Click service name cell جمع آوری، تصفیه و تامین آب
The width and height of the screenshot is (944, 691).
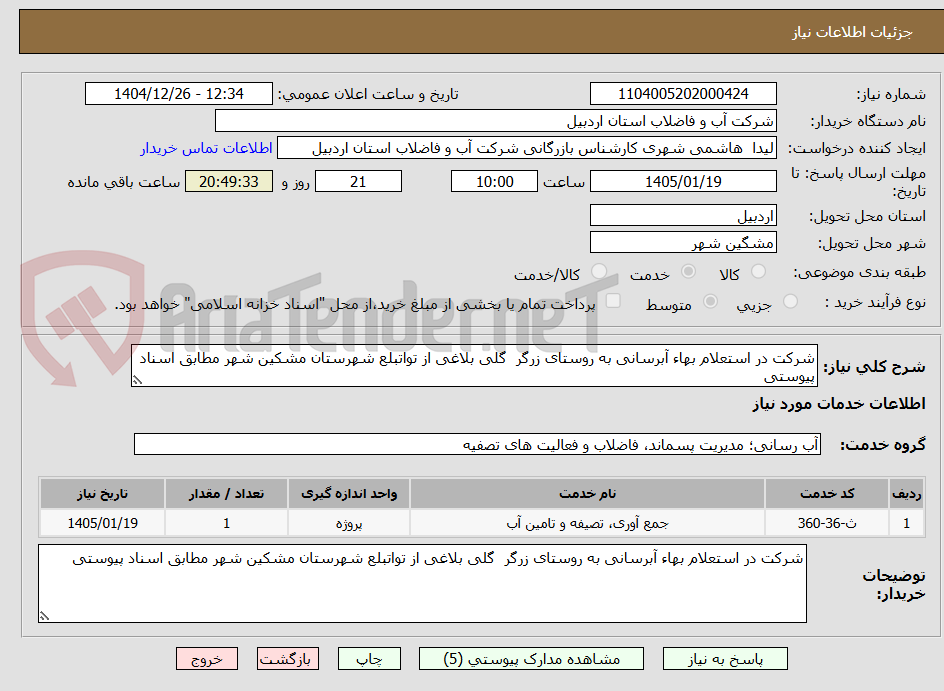click(587, 523)
